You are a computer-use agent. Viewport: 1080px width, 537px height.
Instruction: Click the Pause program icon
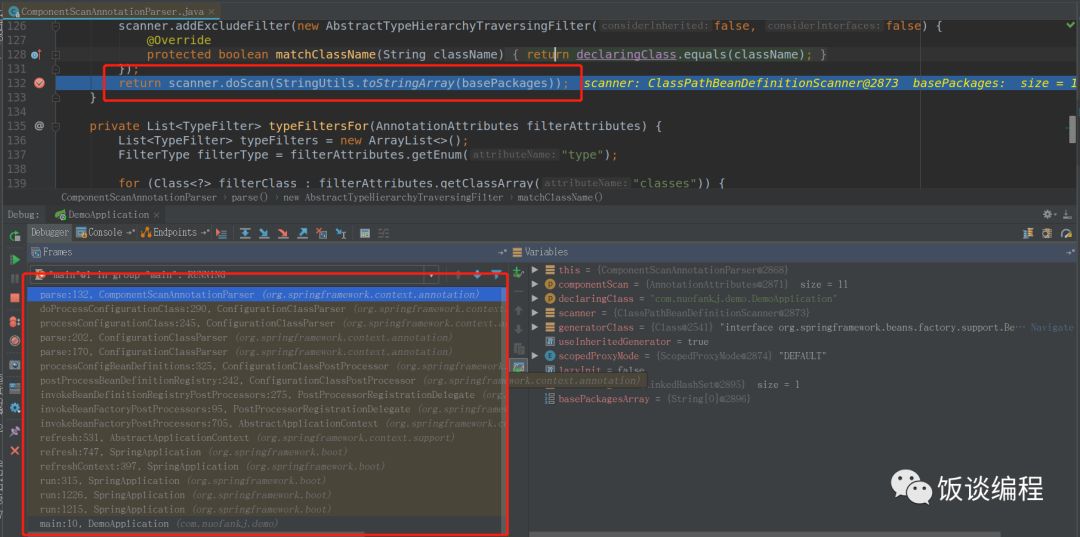point(14,279)
